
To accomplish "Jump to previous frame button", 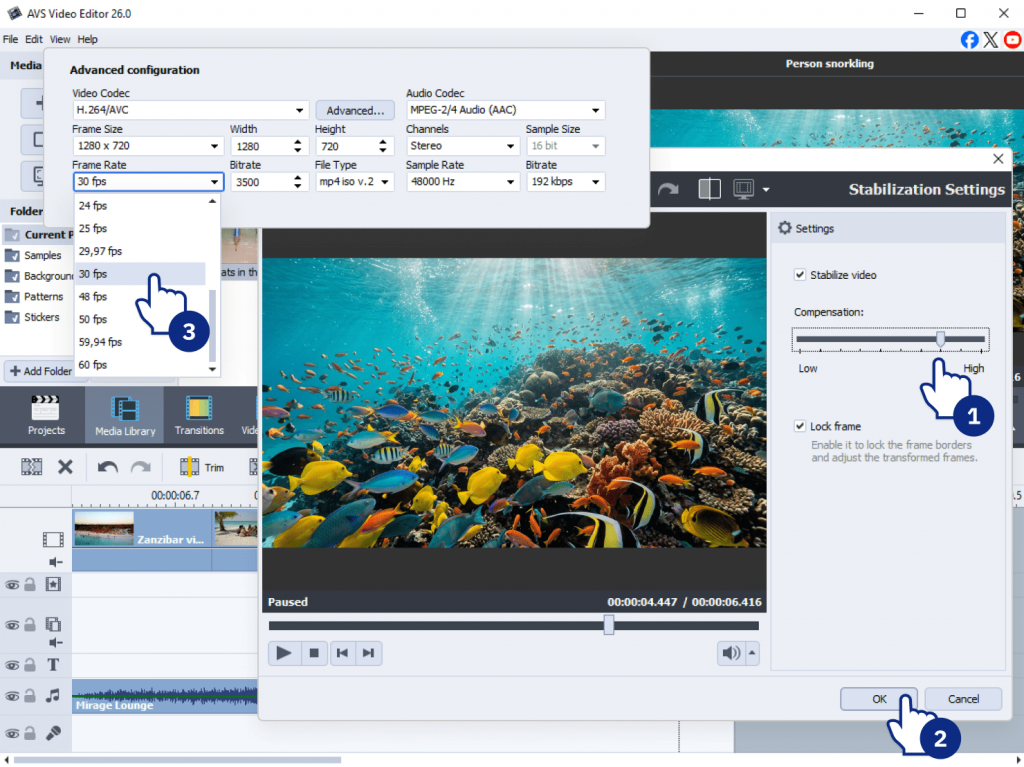I will click(342, 653).
